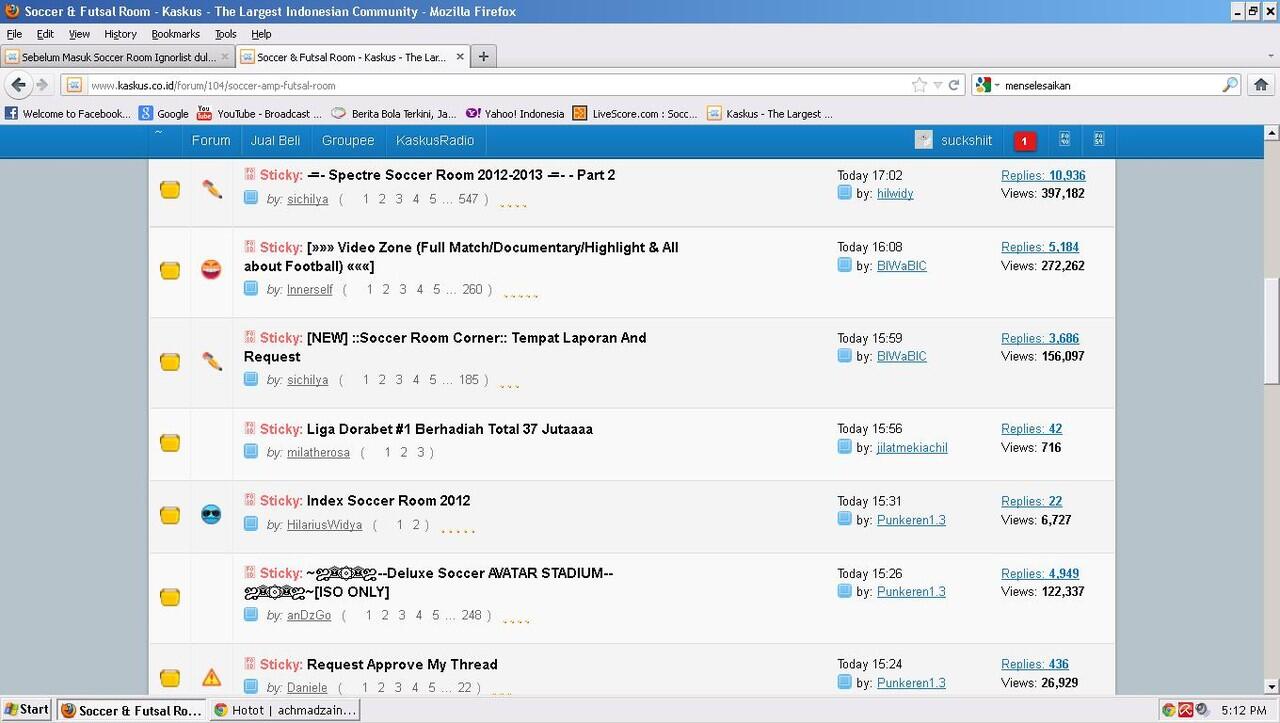Viewport: 1280px width, 723px height.
Task: Open last page 547 of Spectre thread
Action: (468, 199)
